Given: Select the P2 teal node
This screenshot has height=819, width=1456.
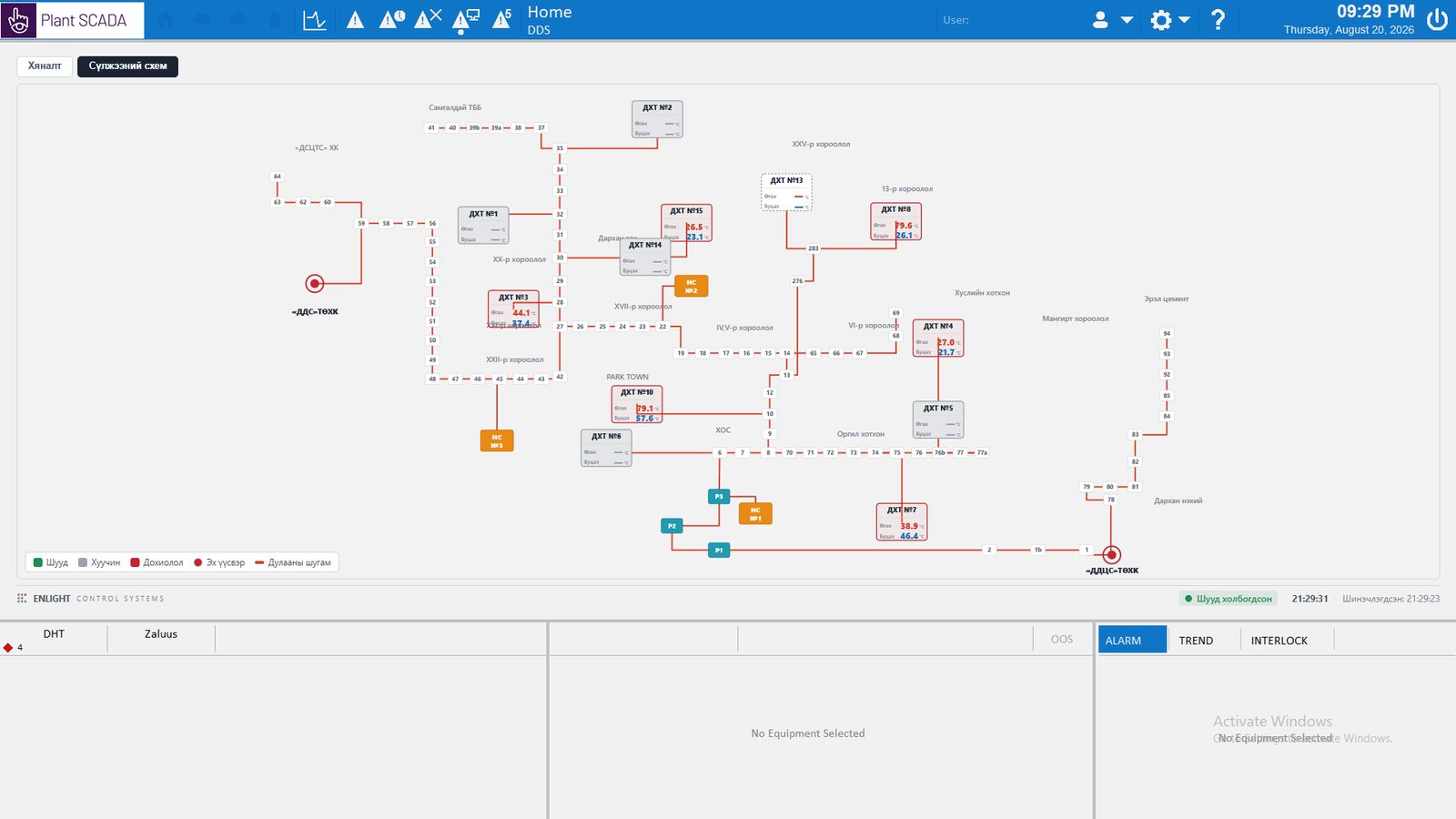Looking at the screenshot, I should point(672,526).
